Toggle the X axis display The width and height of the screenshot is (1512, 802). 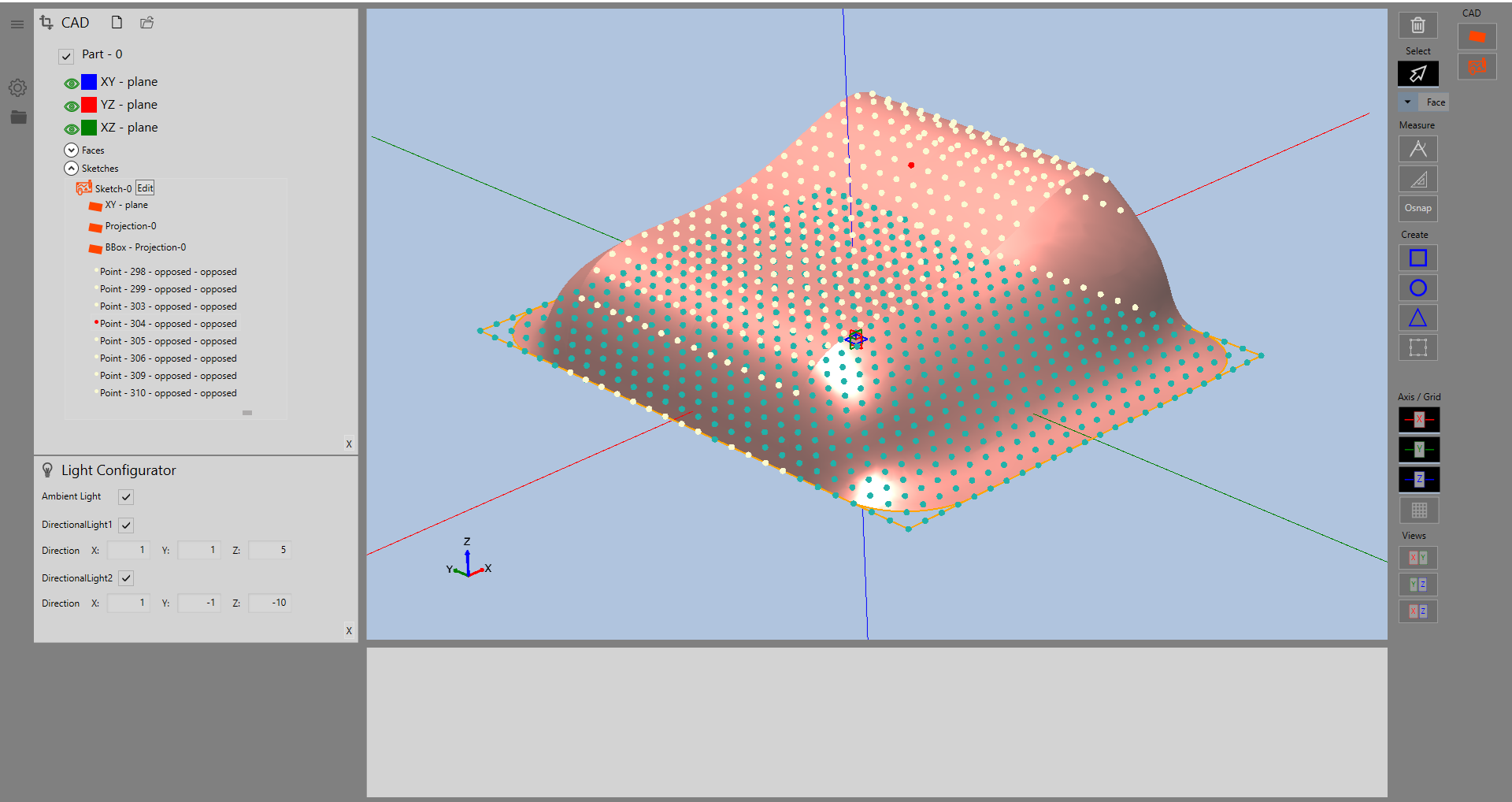click(x=1418, y=419)
